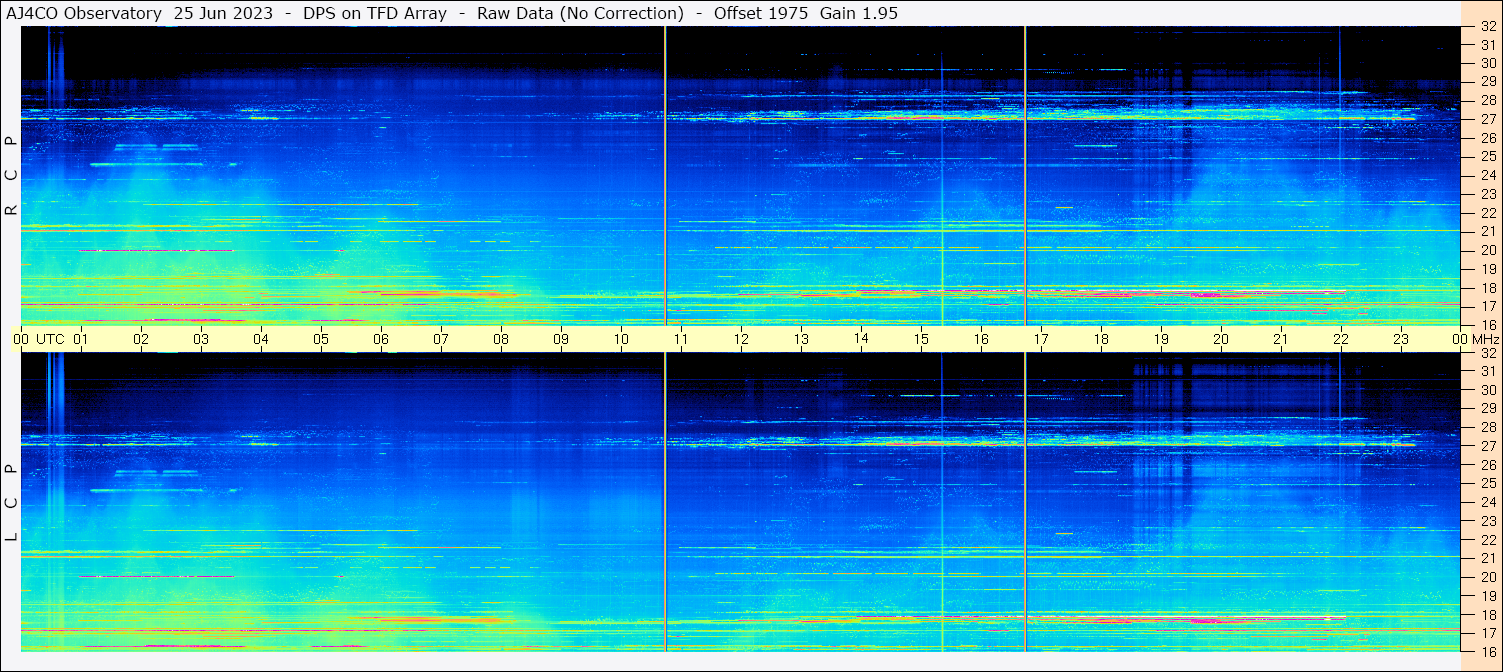Click the 31 MHz label on LCP scale
The width and height of the screenshot is (1503, 672).
1487,371
